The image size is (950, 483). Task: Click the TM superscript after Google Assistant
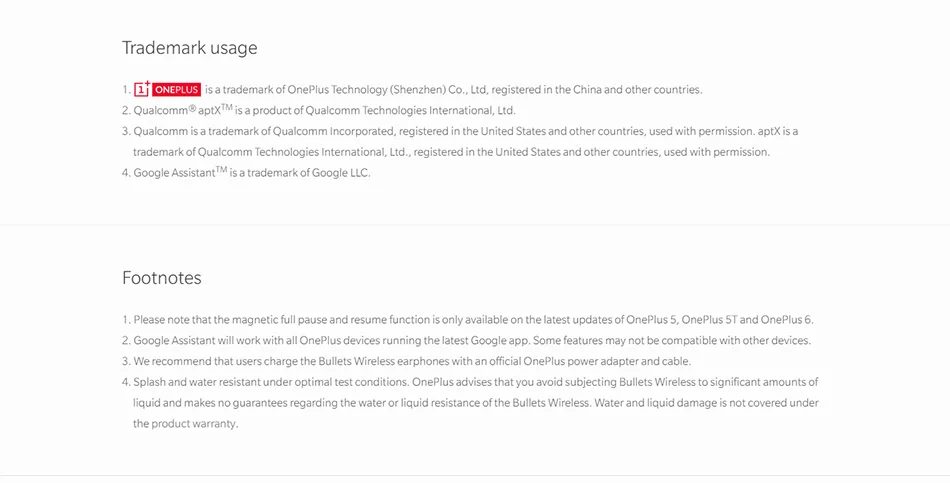(x=221, y=169)
